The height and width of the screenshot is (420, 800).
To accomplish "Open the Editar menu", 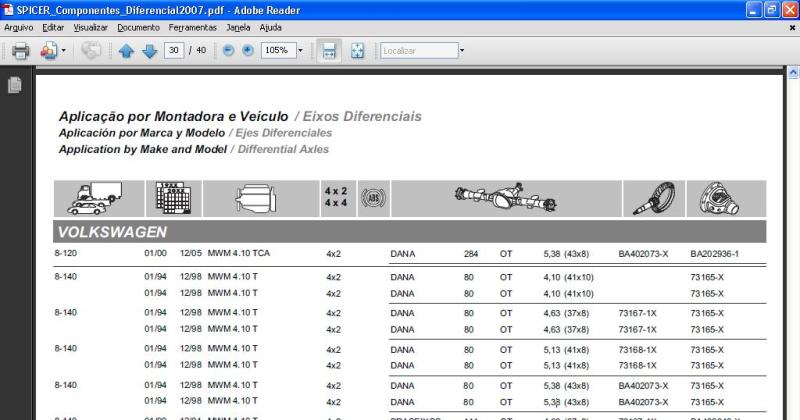I will (x=53, y=28).
